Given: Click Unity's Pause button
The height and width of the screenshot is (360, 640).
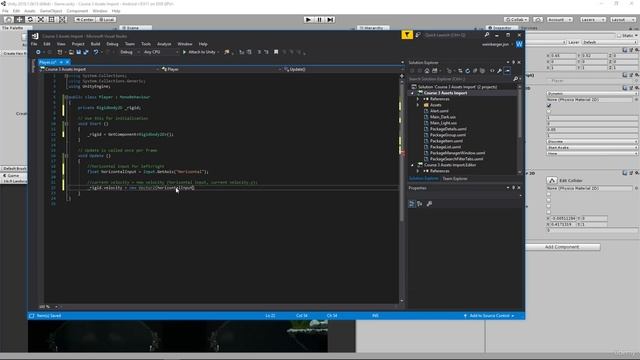Looking at the screenshot, I should (x=320, y=20).
